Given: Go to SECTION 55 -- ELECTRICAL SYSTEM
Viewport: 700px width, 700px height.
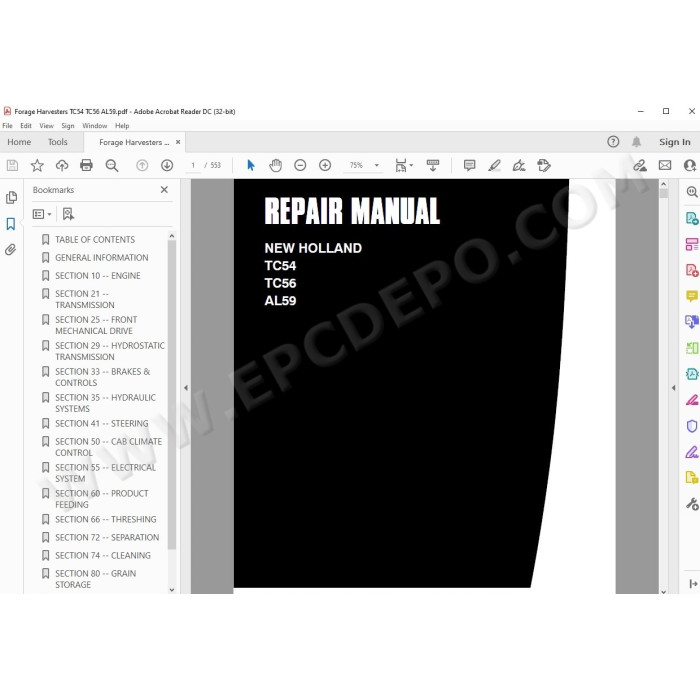Looking at the screenshot, I should (105, 473).
